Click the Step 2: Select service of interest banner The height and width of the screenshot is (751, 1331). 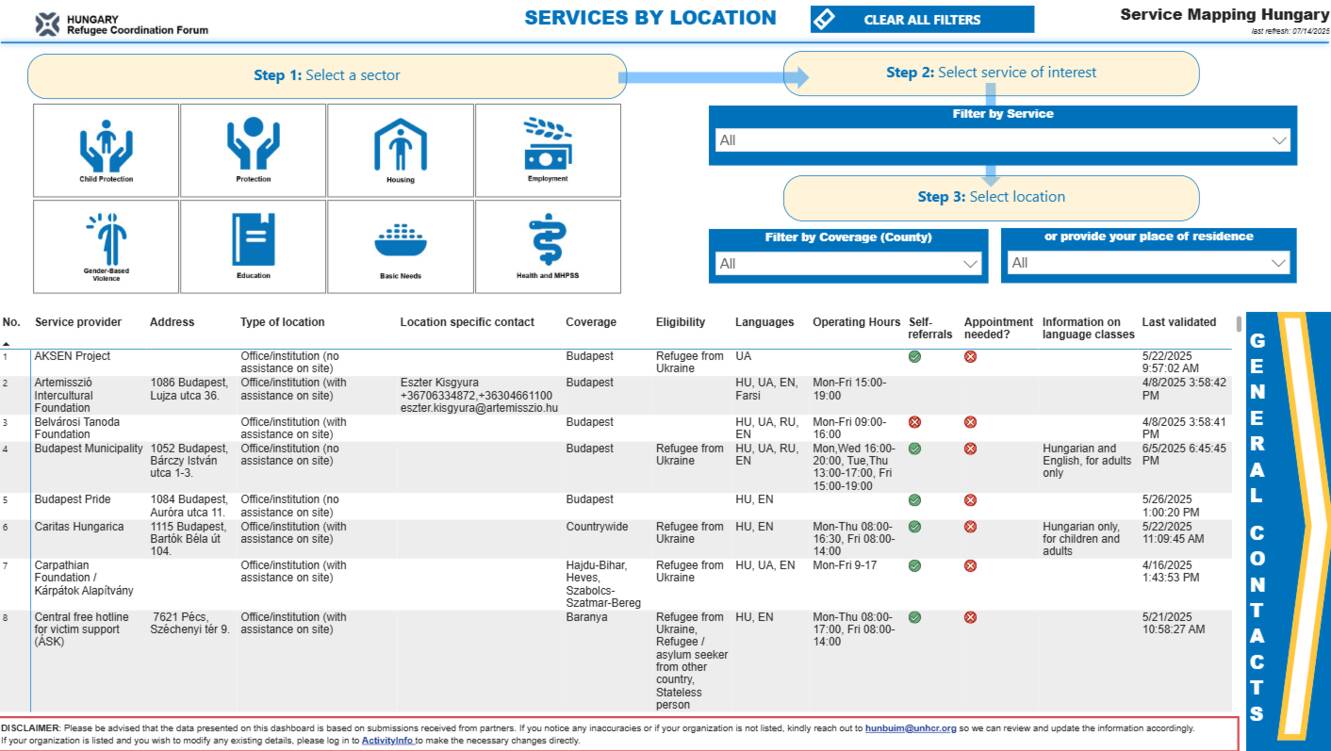991,73
